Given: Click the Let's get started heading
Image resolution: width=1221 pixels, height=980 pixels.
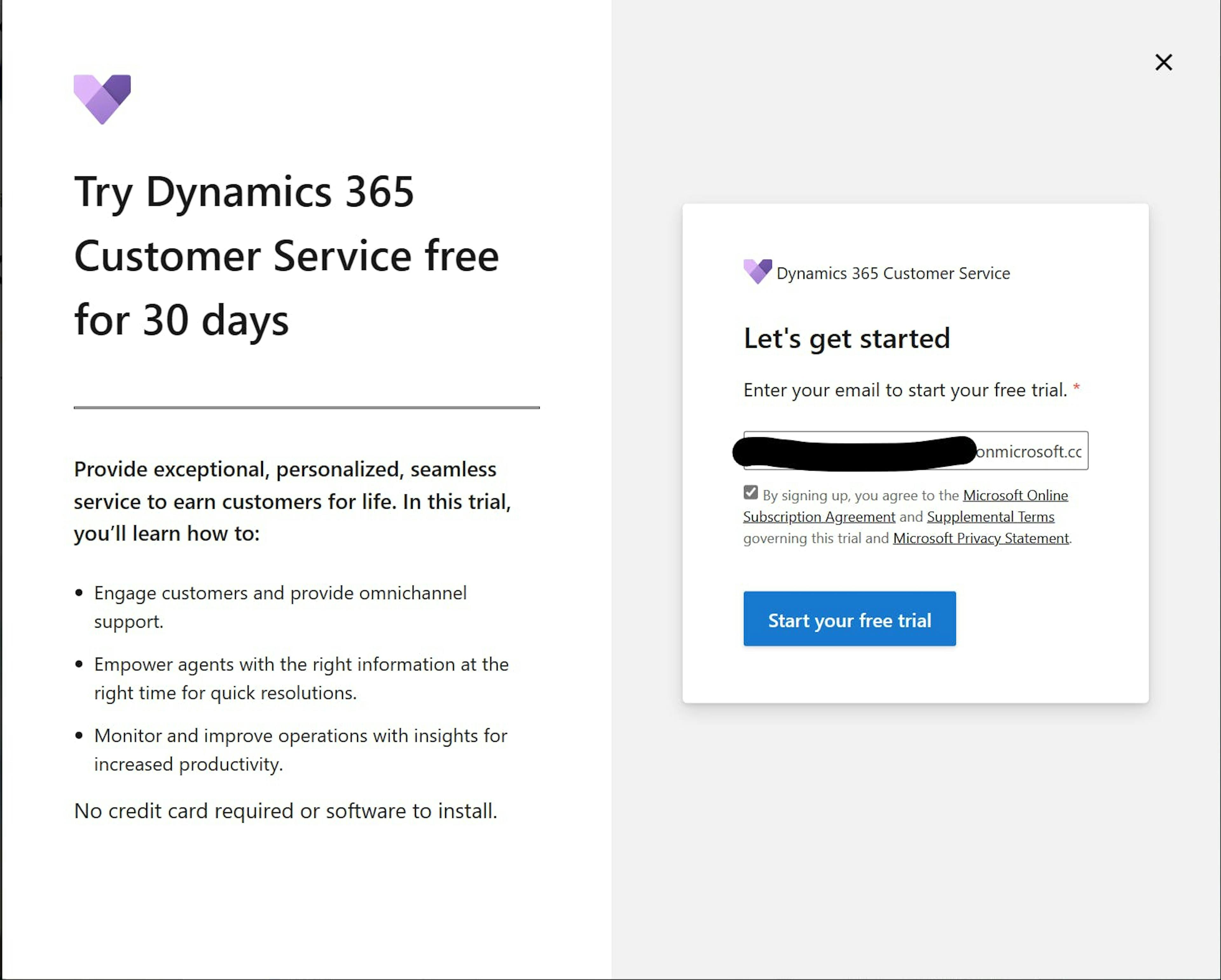Looking at the screenshot, I should pyautogui.click(x=847, y=338).
